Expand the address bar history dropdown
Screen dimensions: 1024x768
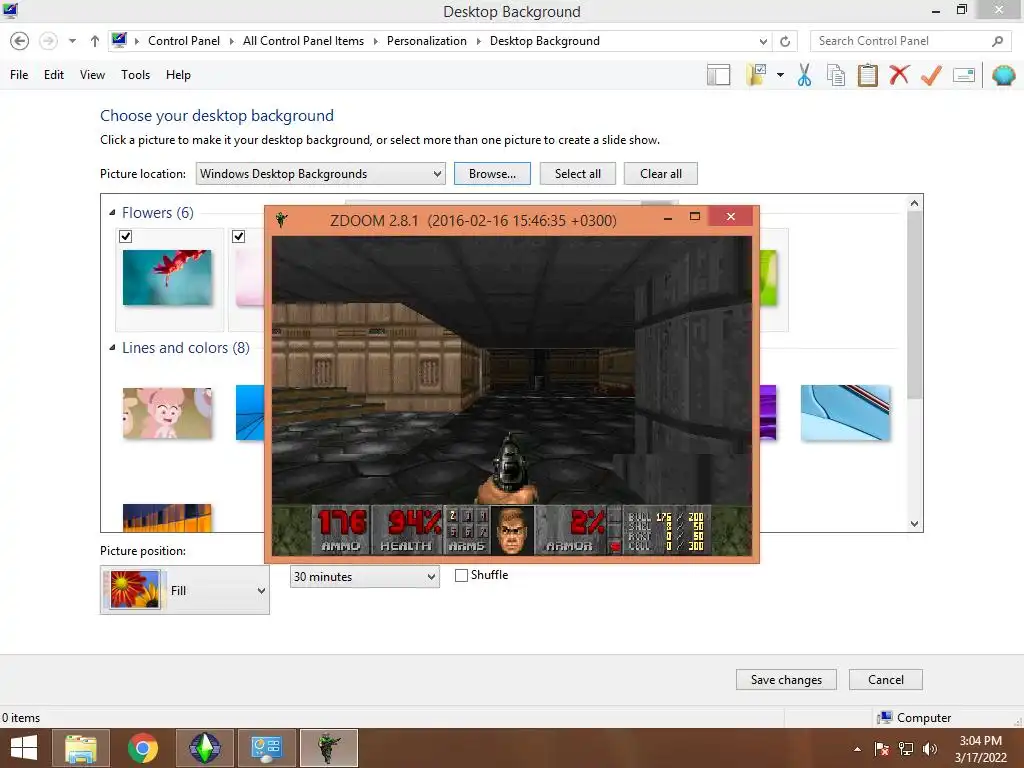pos(763,41)
